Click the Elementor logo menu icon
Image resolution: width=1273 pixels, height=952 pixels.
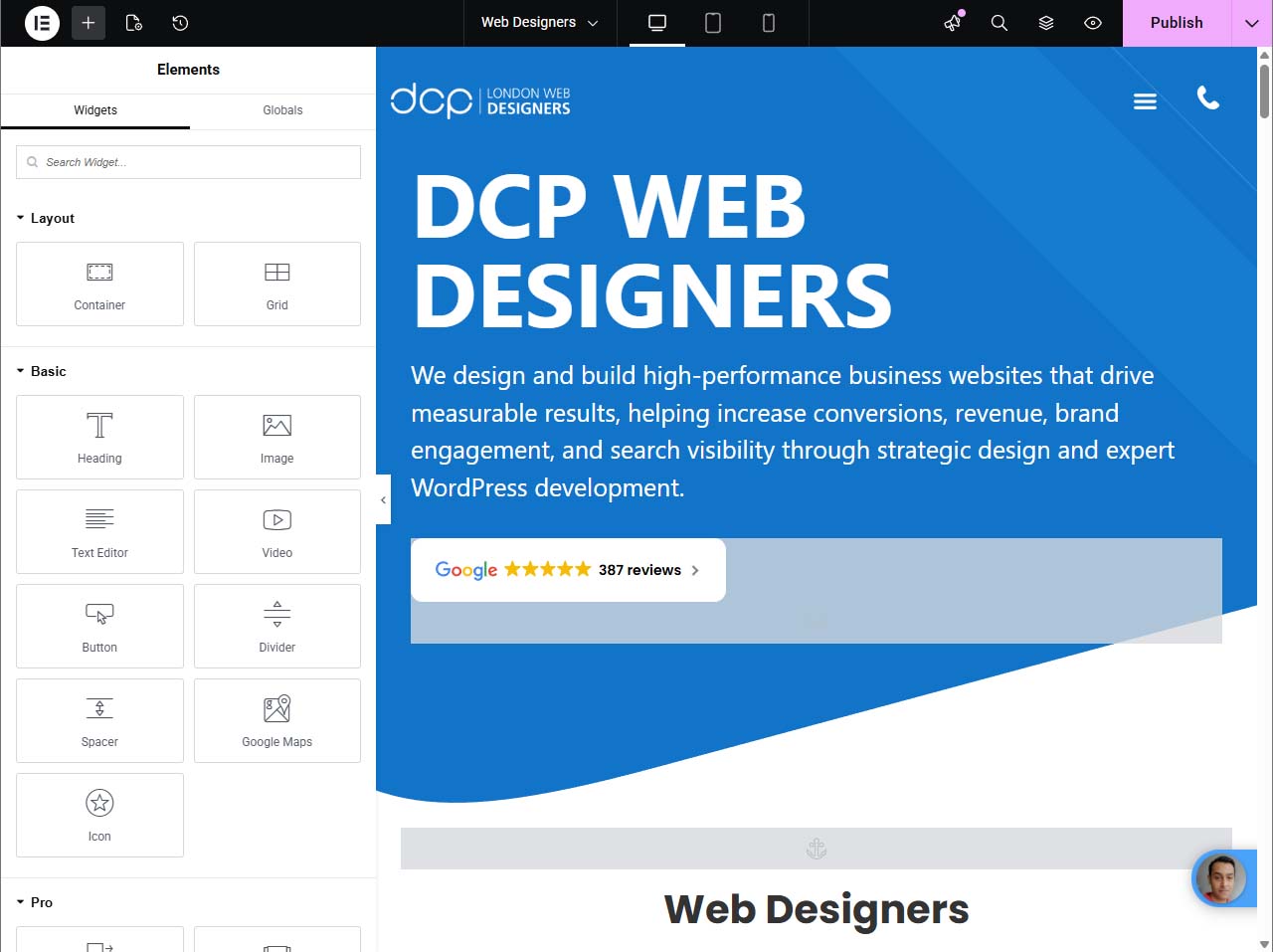42,23
